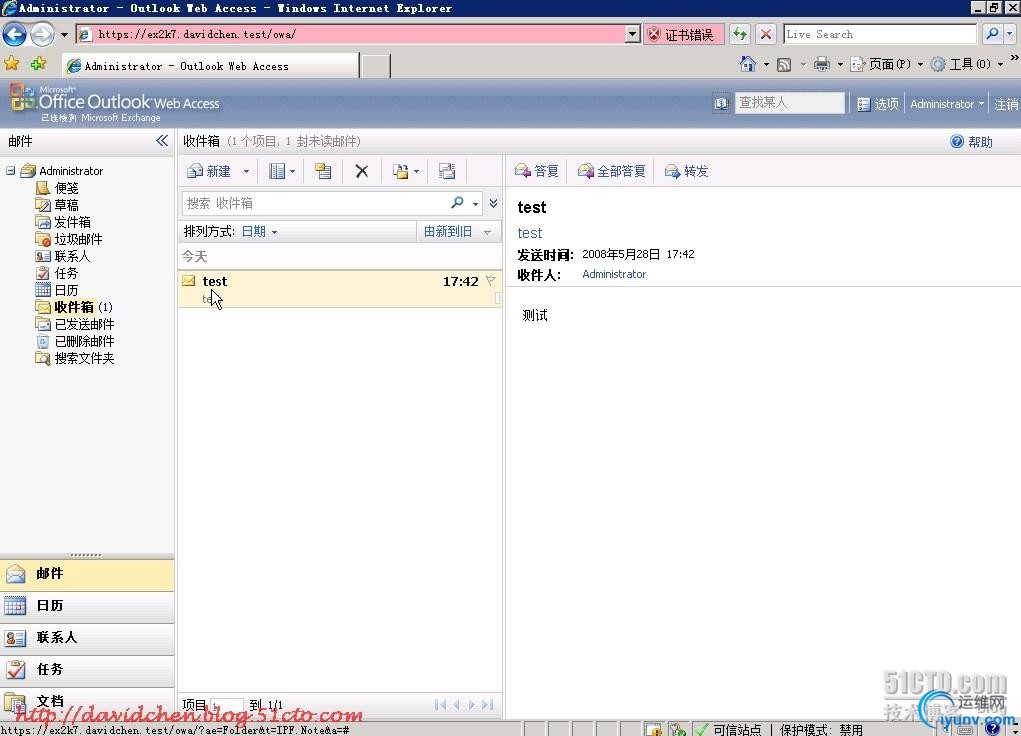Click the Print icon in IE toolbar
This screenshot has height=736, width=1021.
(x=822, y=64)
